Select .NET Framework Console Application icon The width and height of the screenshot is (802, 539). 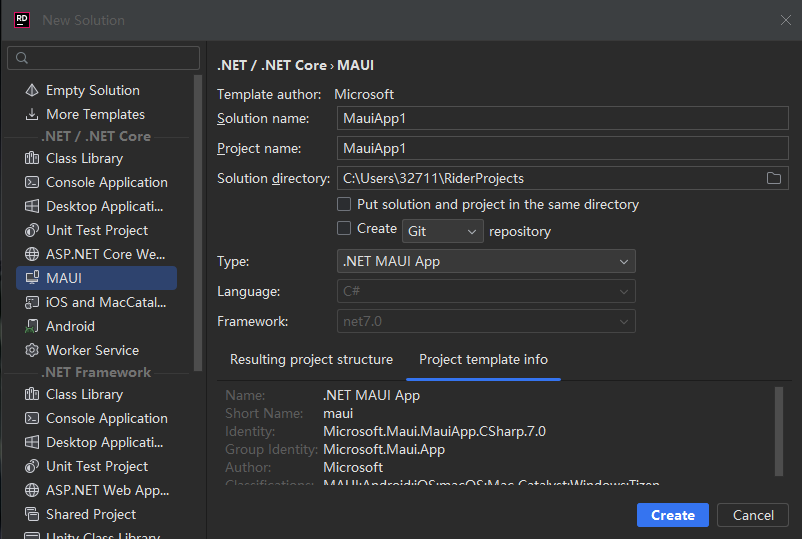(32, 418)
